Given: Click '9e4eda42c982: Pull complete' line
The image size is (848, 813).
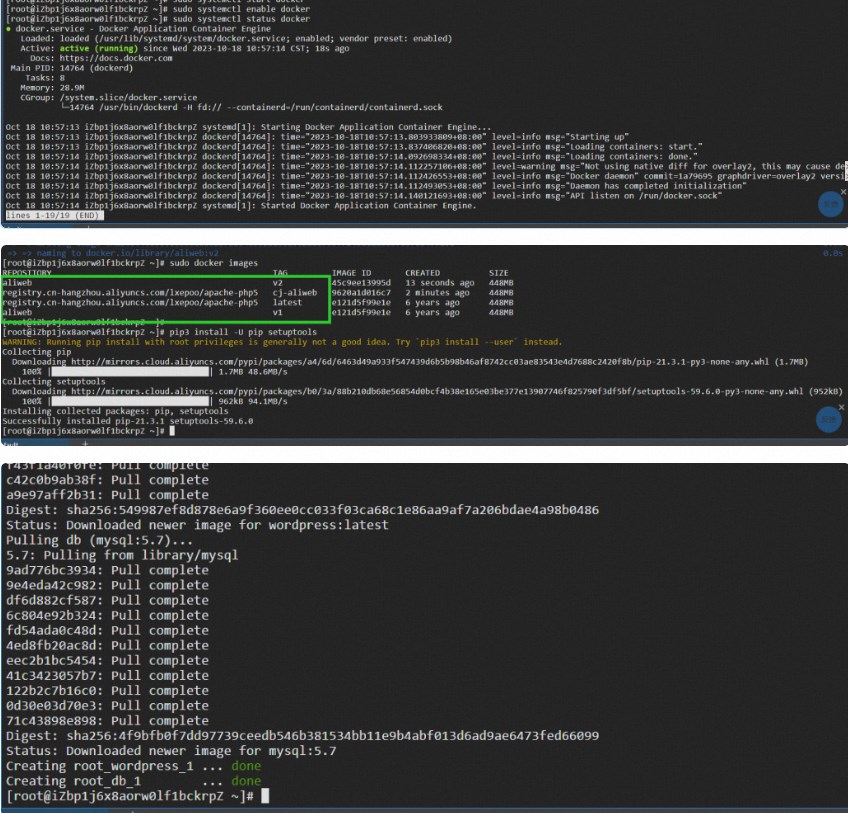Looking at the screenshot, I should [107, 585].
